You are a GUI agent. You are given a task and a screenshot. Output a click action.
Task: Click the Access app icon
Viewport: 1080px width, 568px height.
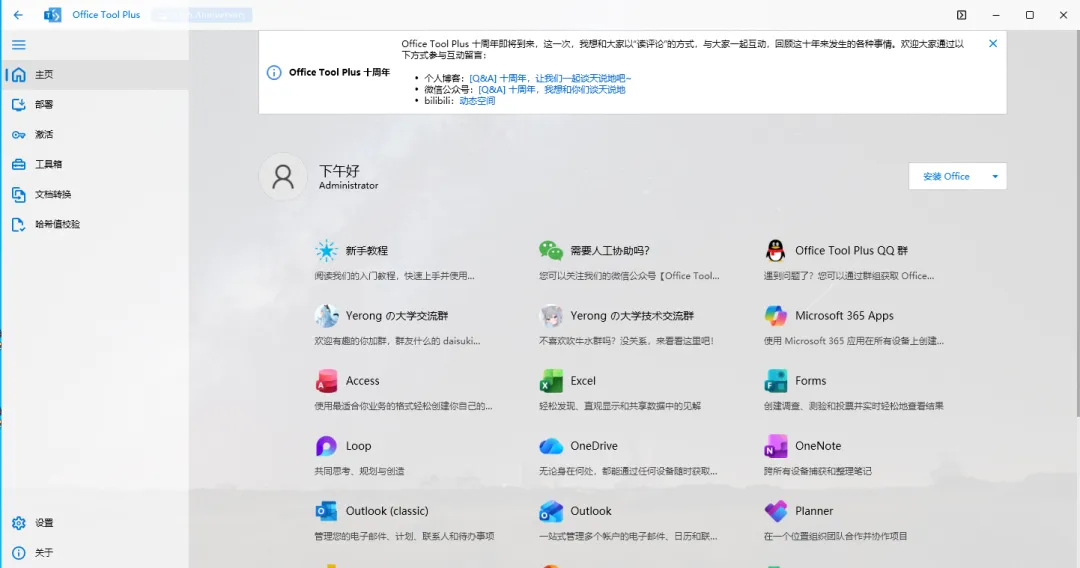point(326,381)
